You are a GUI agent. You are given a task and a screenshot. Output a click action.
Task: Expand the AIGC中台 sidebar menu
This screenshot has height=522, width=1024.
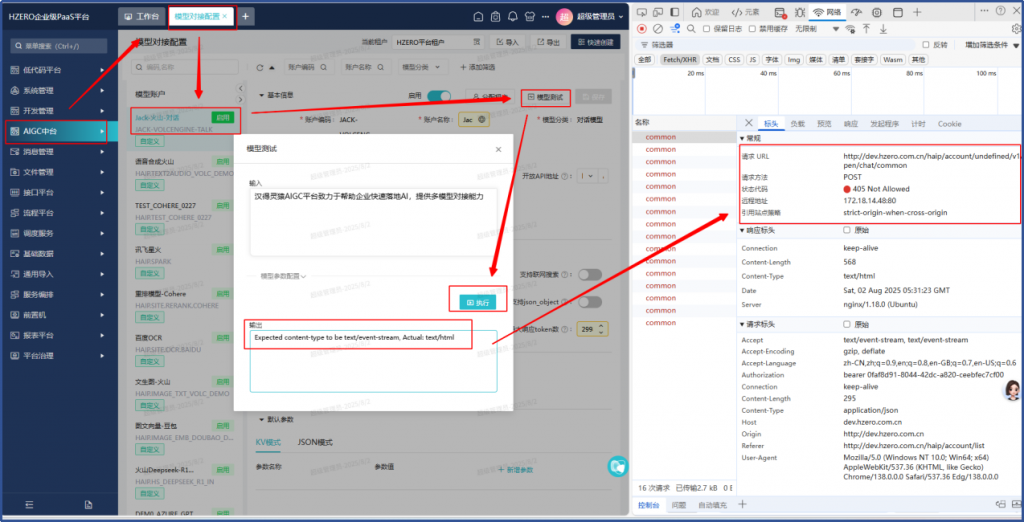tap(57, 131)
